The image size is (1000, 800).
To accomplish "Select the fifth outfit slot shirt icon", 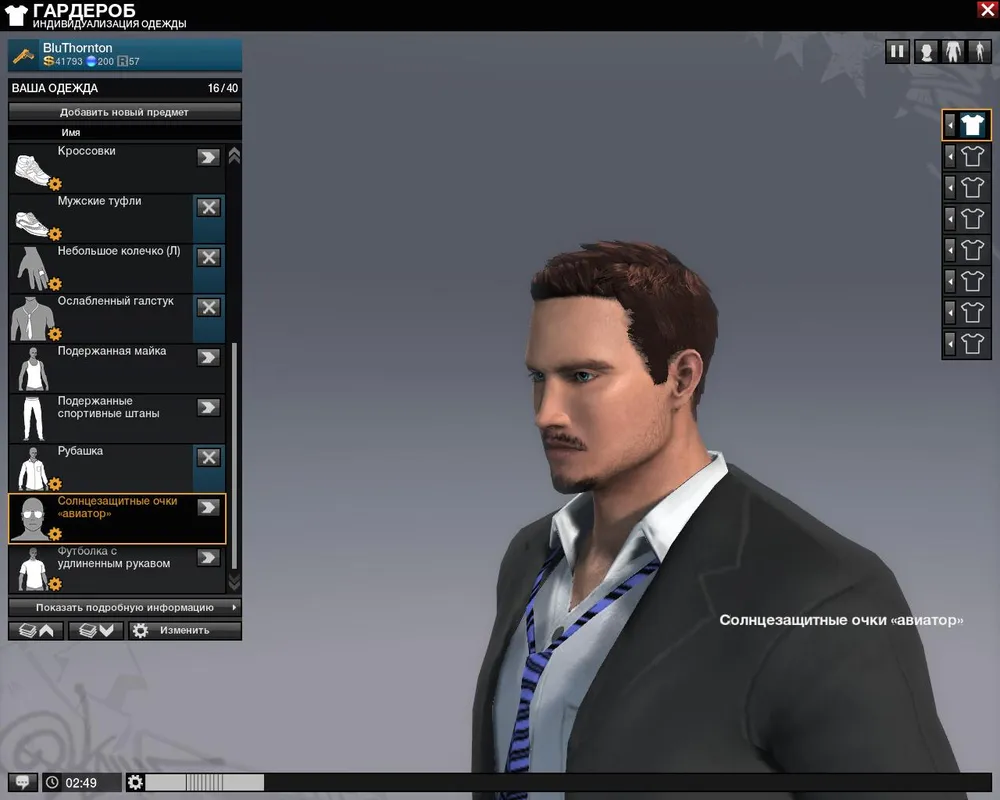I will pos(973,250).
